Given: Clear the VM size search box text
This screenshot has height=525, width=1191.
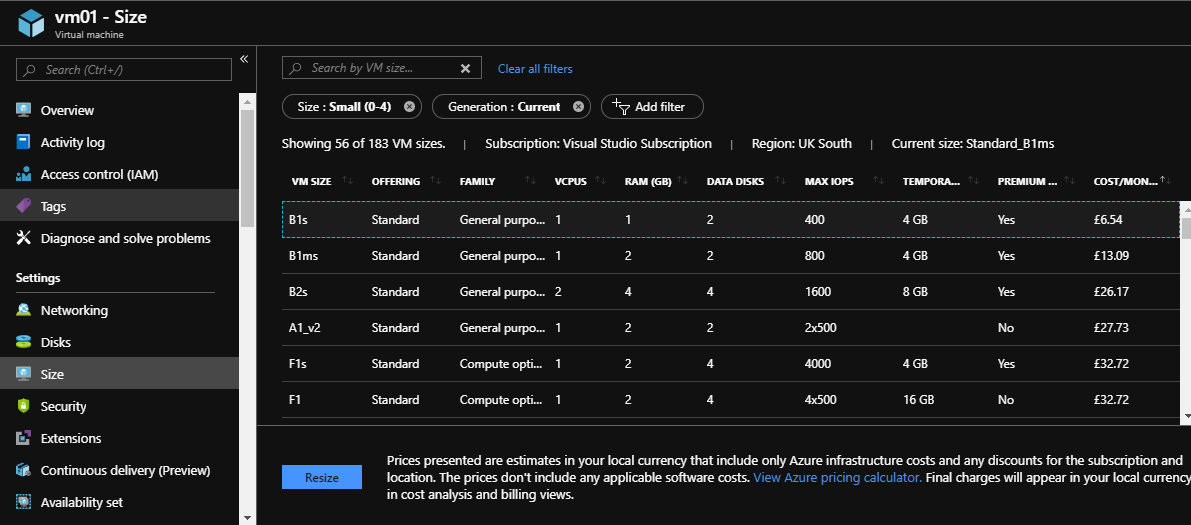Looking at the screenshot, I should click(465, 69).
